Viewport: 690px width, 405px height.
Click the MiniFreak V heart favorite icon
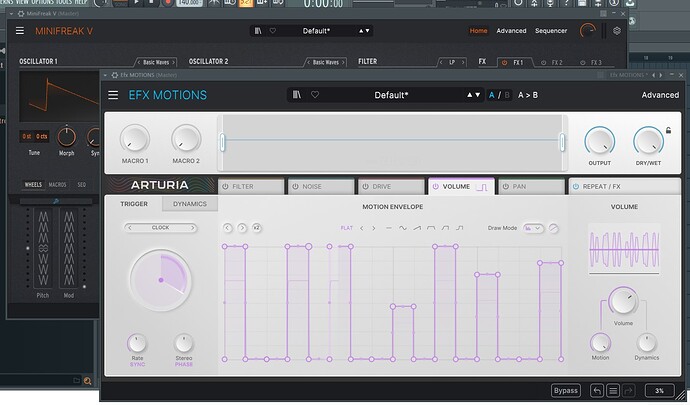tap(273, 31)
